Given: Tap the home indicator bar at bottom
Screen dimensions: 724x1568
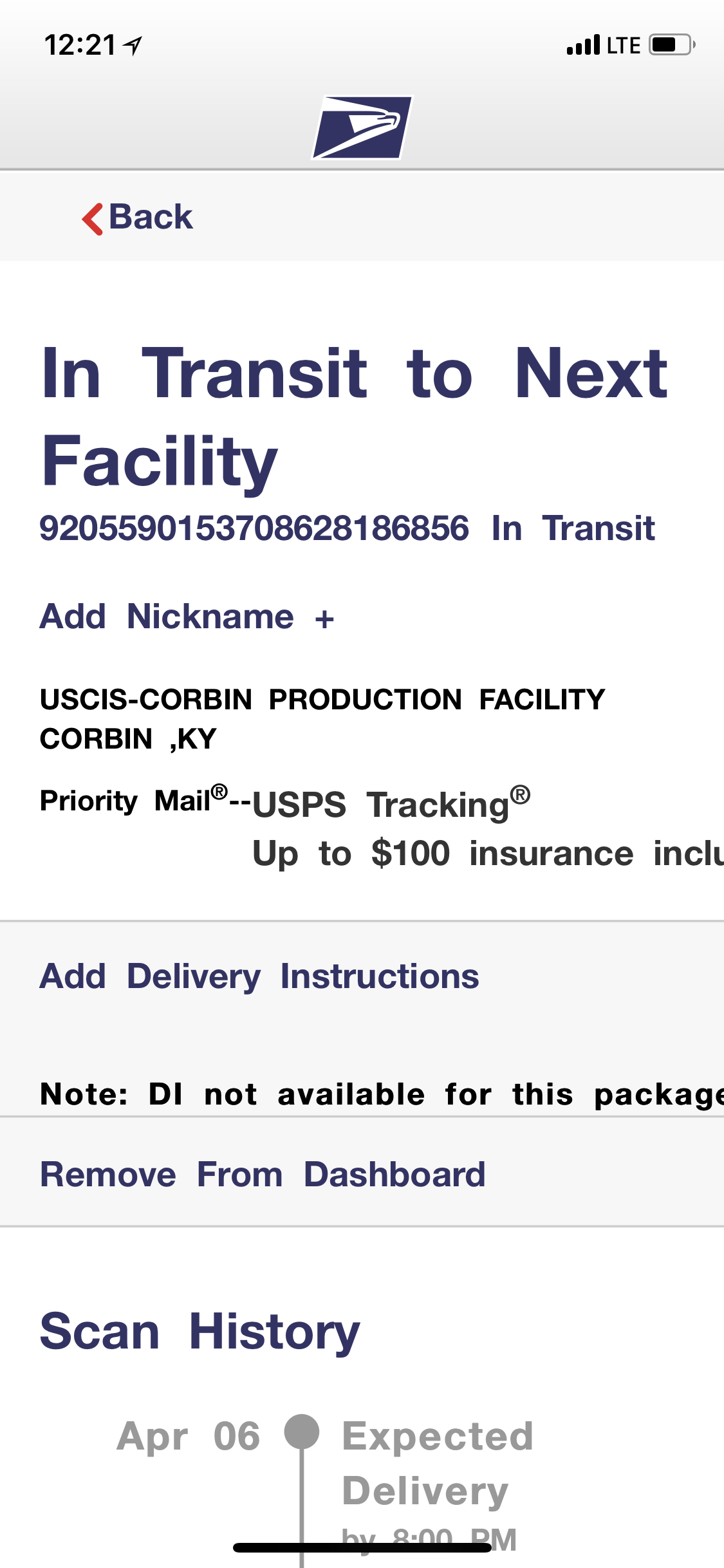Looking at the screenshot, I should point(362,1547).
